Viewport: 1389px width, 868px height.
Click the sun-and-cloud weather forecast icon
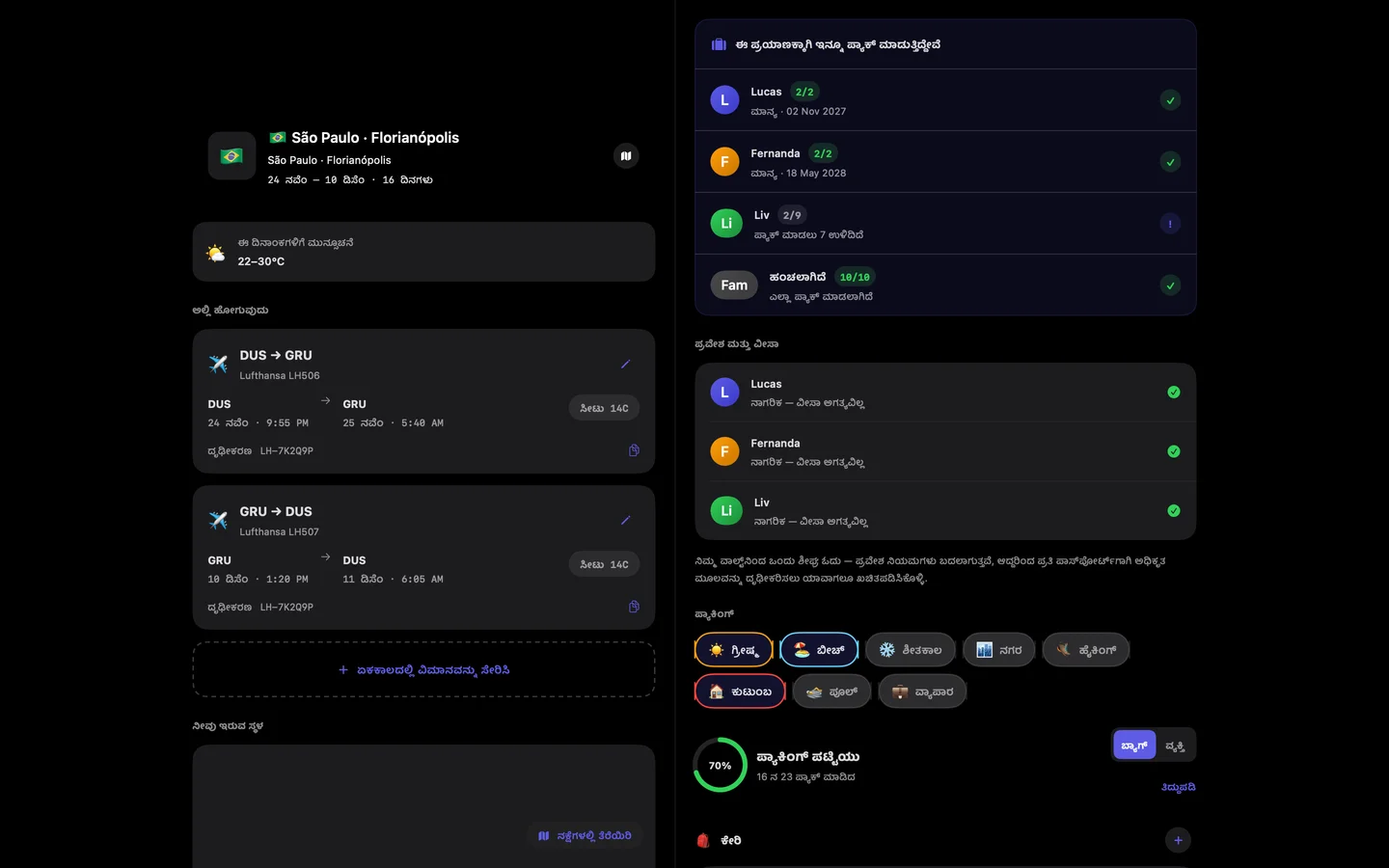216,253
